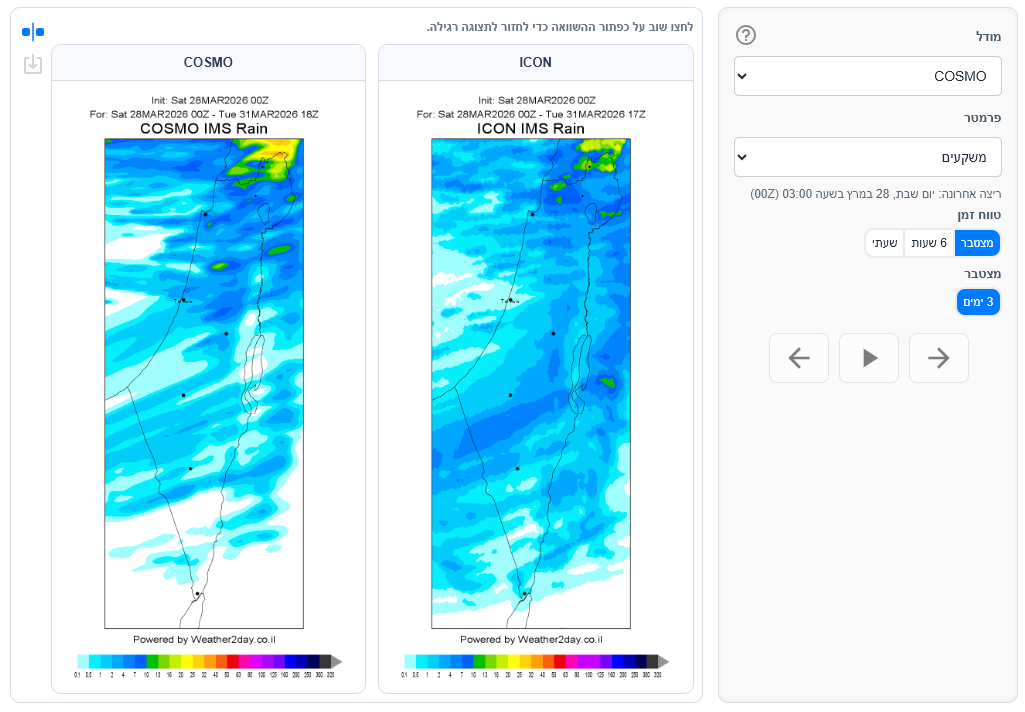Start the forecast animation with play
The height and width of the screenshot is (712, 1025).
coord(869,358)
